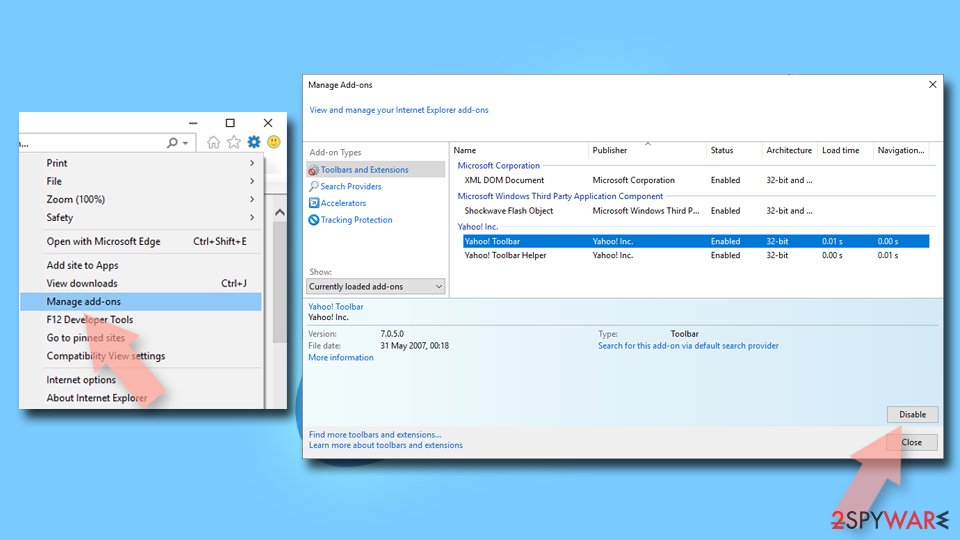
Task: Open Find more toolbars and extensions link
Action: pos(375,435)
